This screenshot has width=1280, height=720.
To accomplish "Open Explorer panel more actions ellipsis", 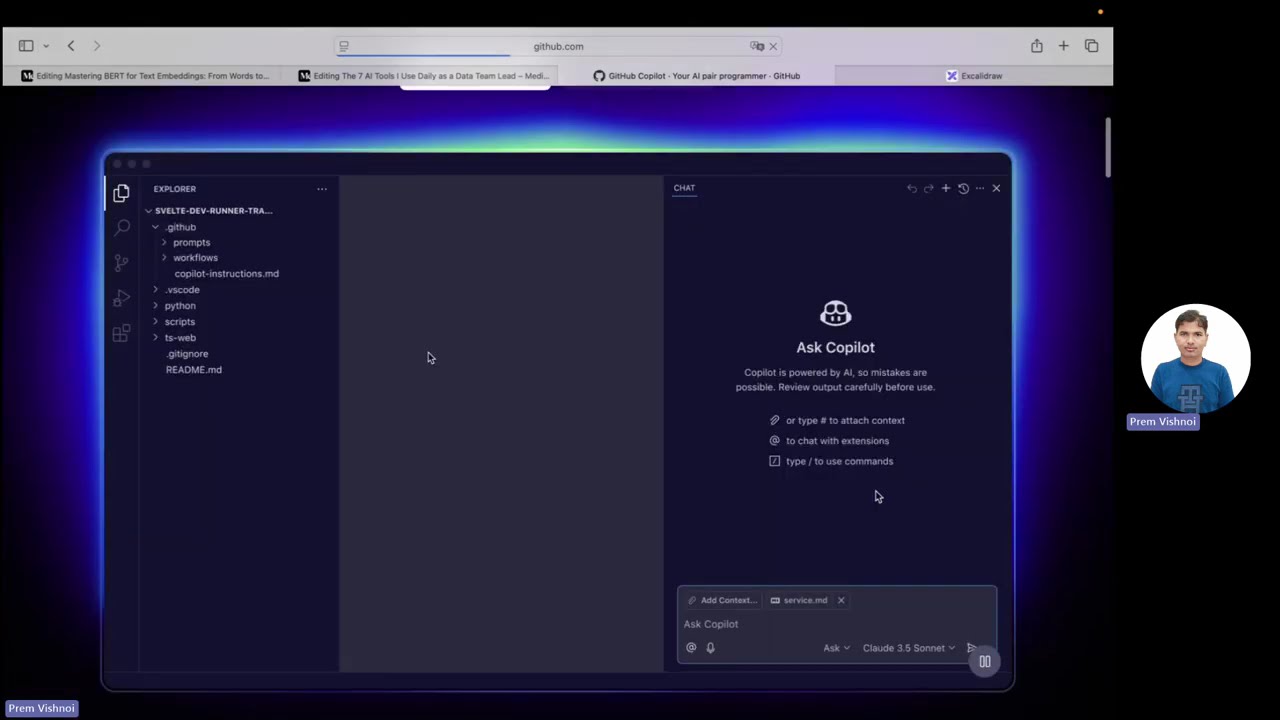I will click(322, 189).
